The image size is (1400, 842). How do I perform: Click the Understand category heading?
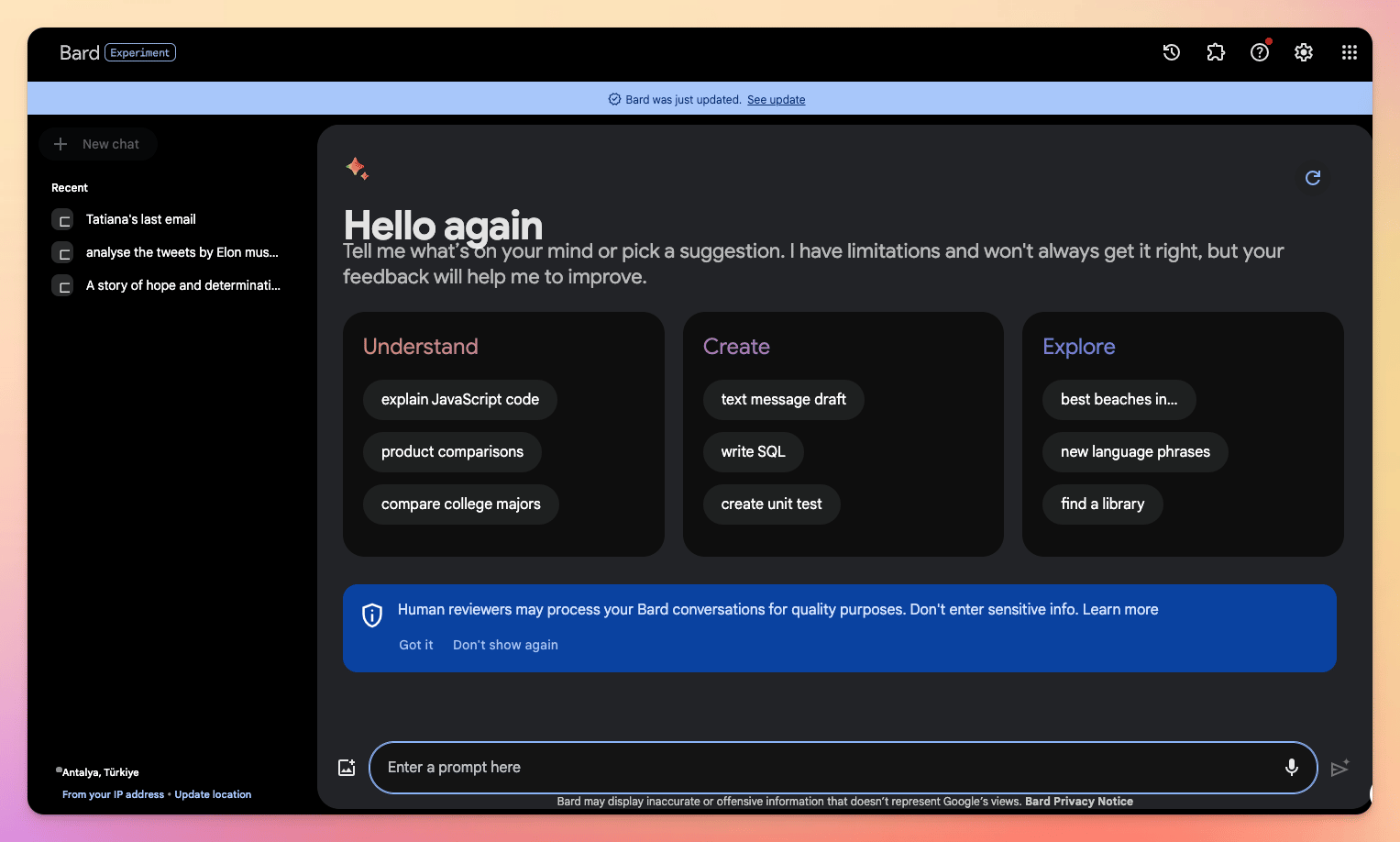tap(421, 347)
